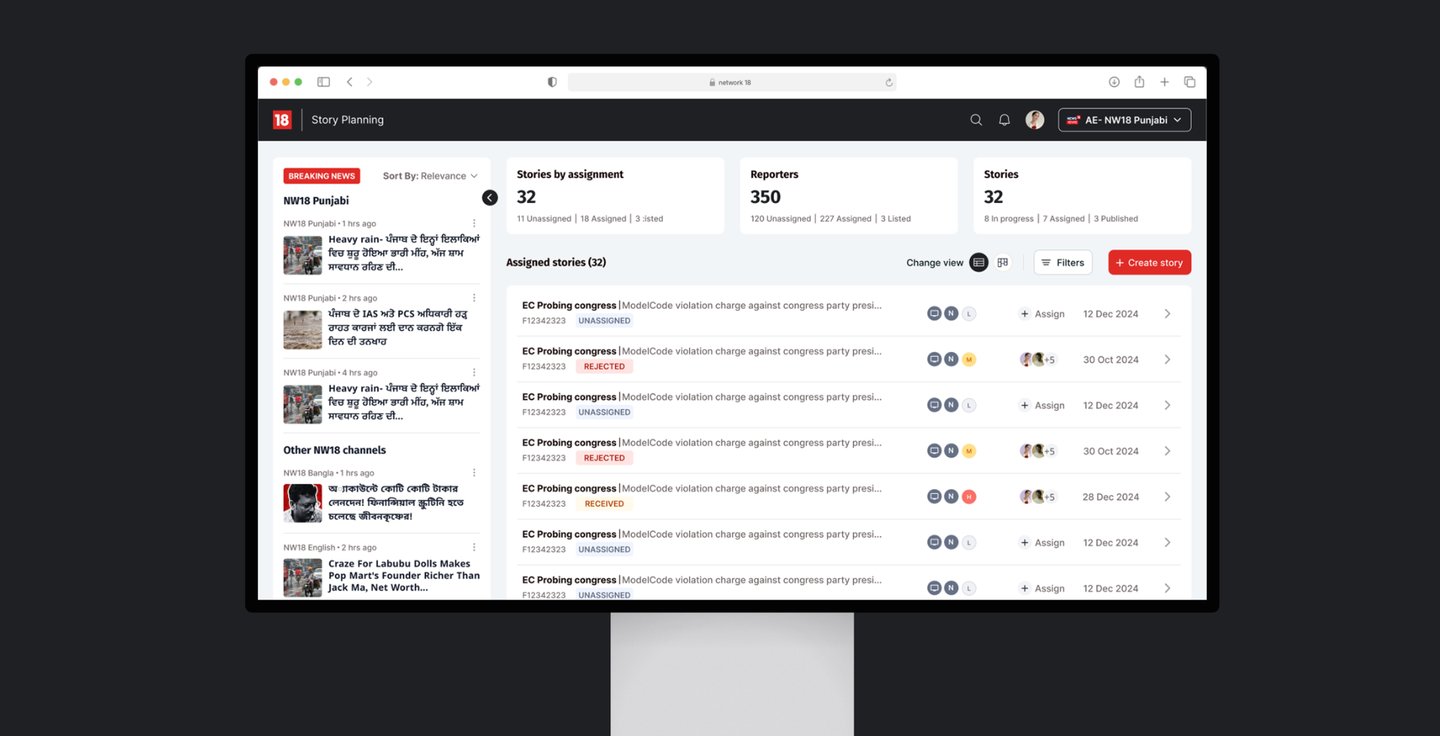Viewport: 1440px width, 736px height.
Task: Click '3 Listed' in Reporters card
Action: point(896,219)
